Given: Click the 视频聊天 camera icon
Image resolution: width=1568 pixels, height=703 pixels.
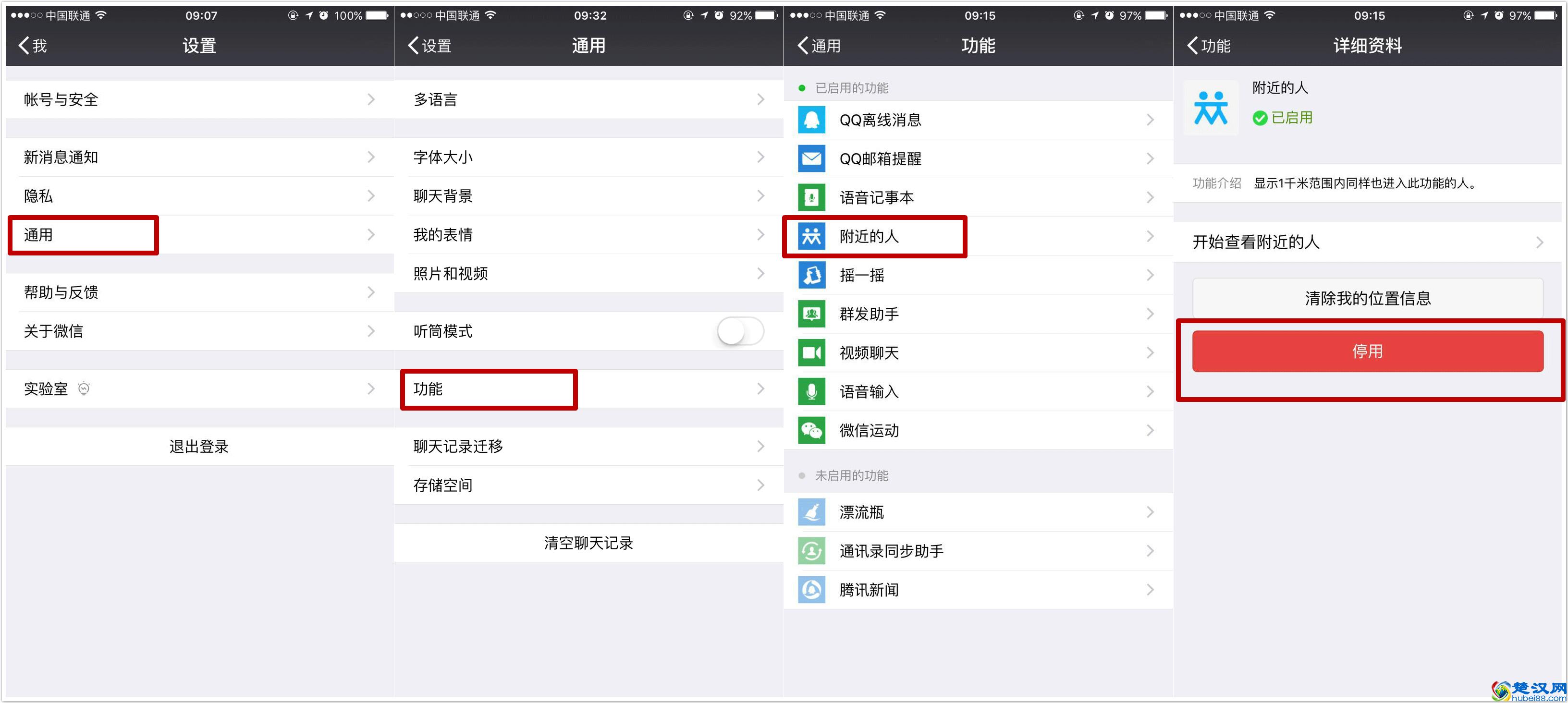Looking at the screenshot, I should 811,353.
